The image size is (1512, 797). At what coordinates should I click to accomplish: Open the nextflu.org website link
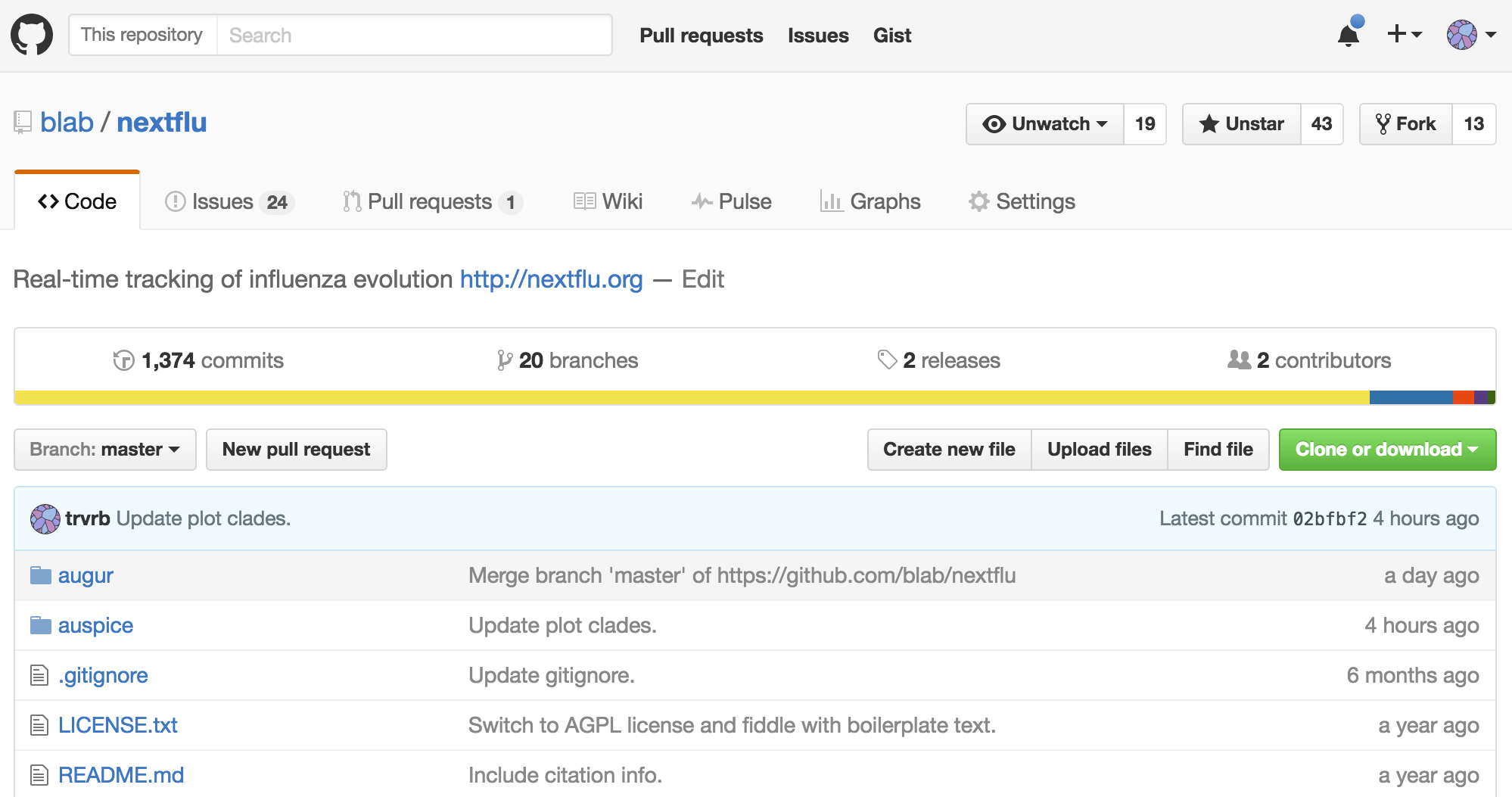point(551,280)
